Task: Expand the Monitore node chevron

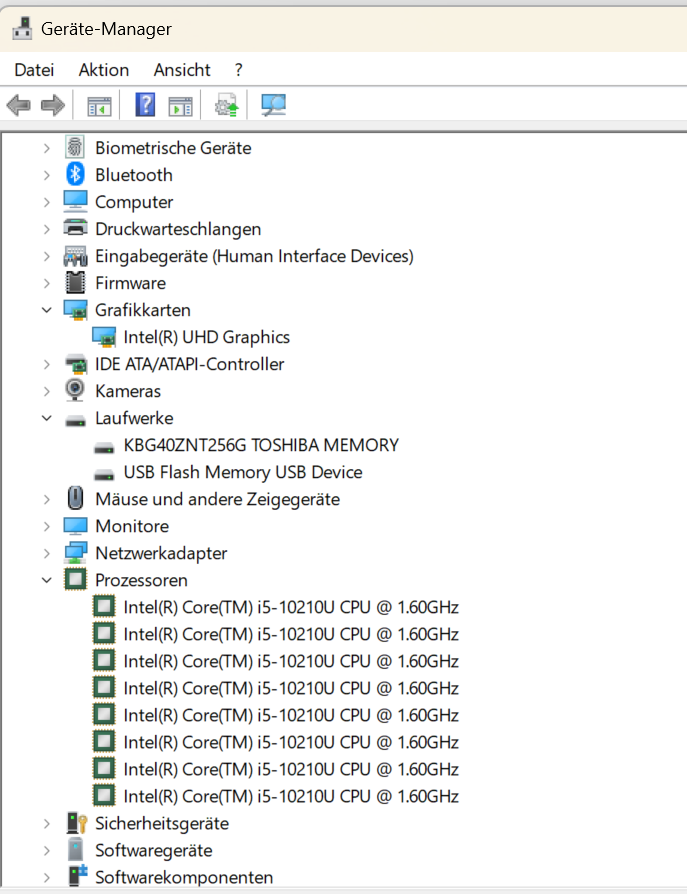Action: click(x=47, y=526)
